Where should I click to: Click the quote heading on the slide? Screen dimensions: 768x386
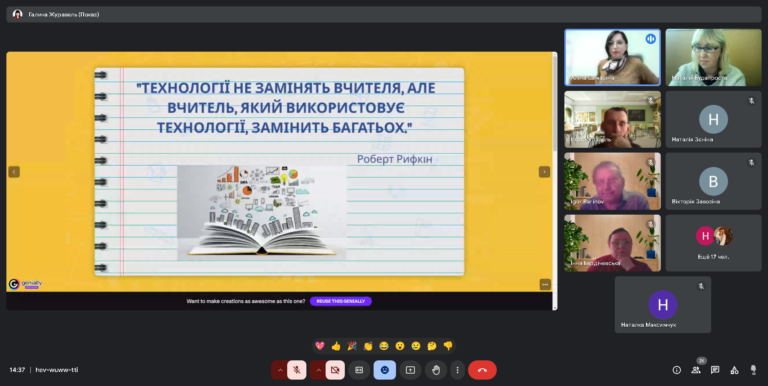[x=286, y=108]
